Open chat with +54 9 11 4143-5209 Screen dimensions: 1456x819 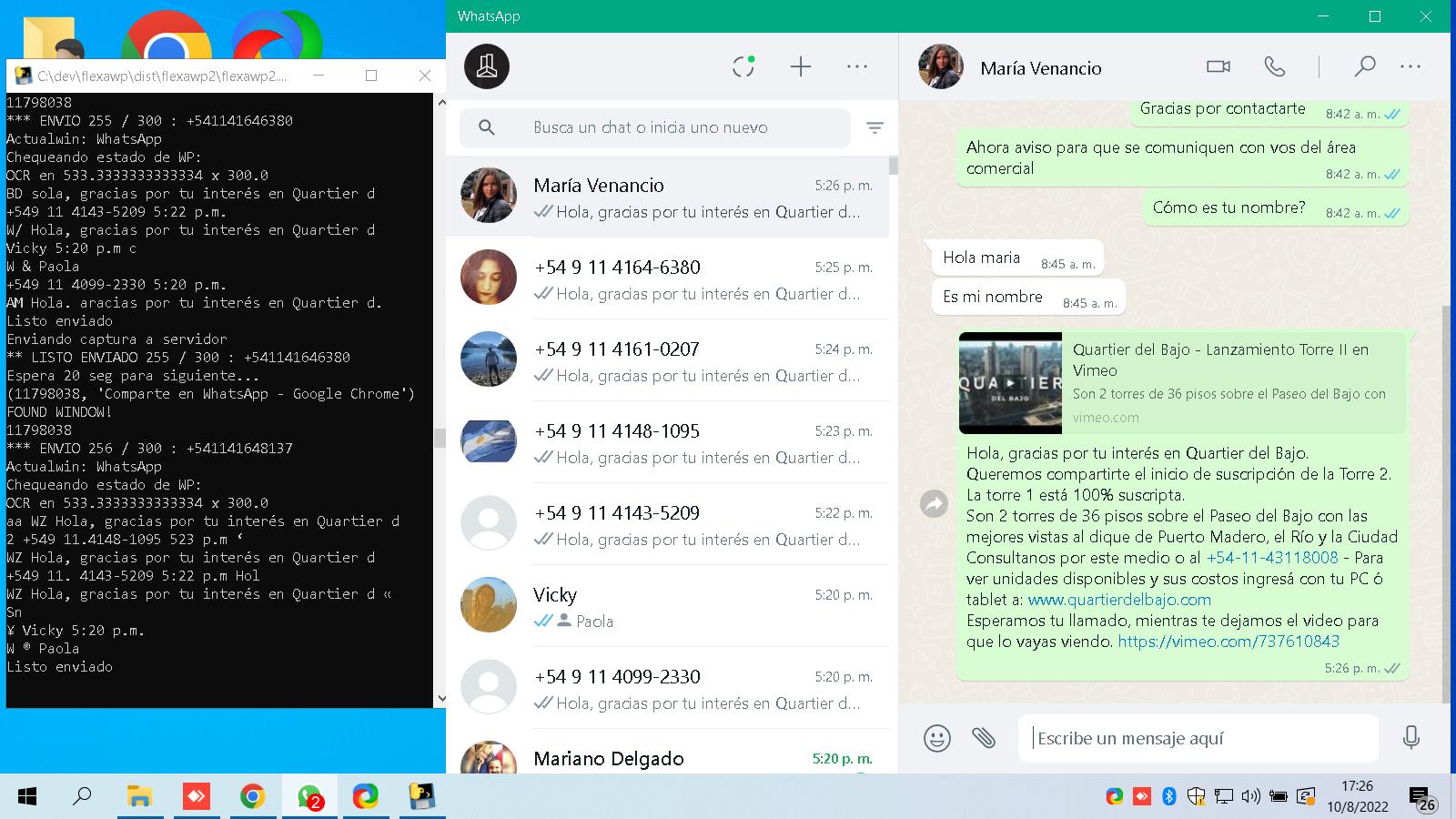pyautogui.click(x=667, y=524)
